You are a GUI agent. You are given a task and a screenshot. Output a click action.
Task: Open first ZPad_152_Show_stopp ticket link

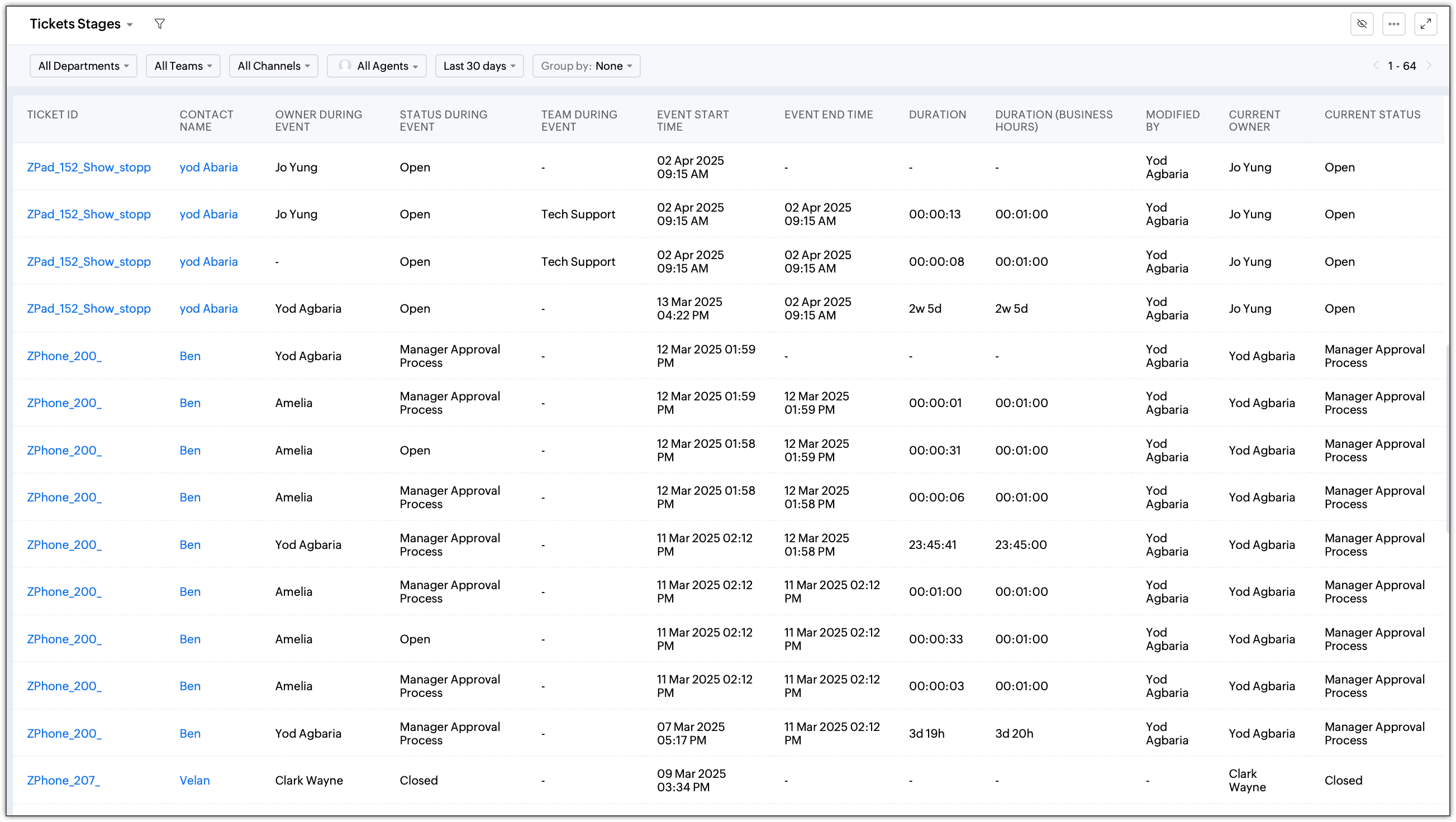pyautogui.click(x=89, y=167)
